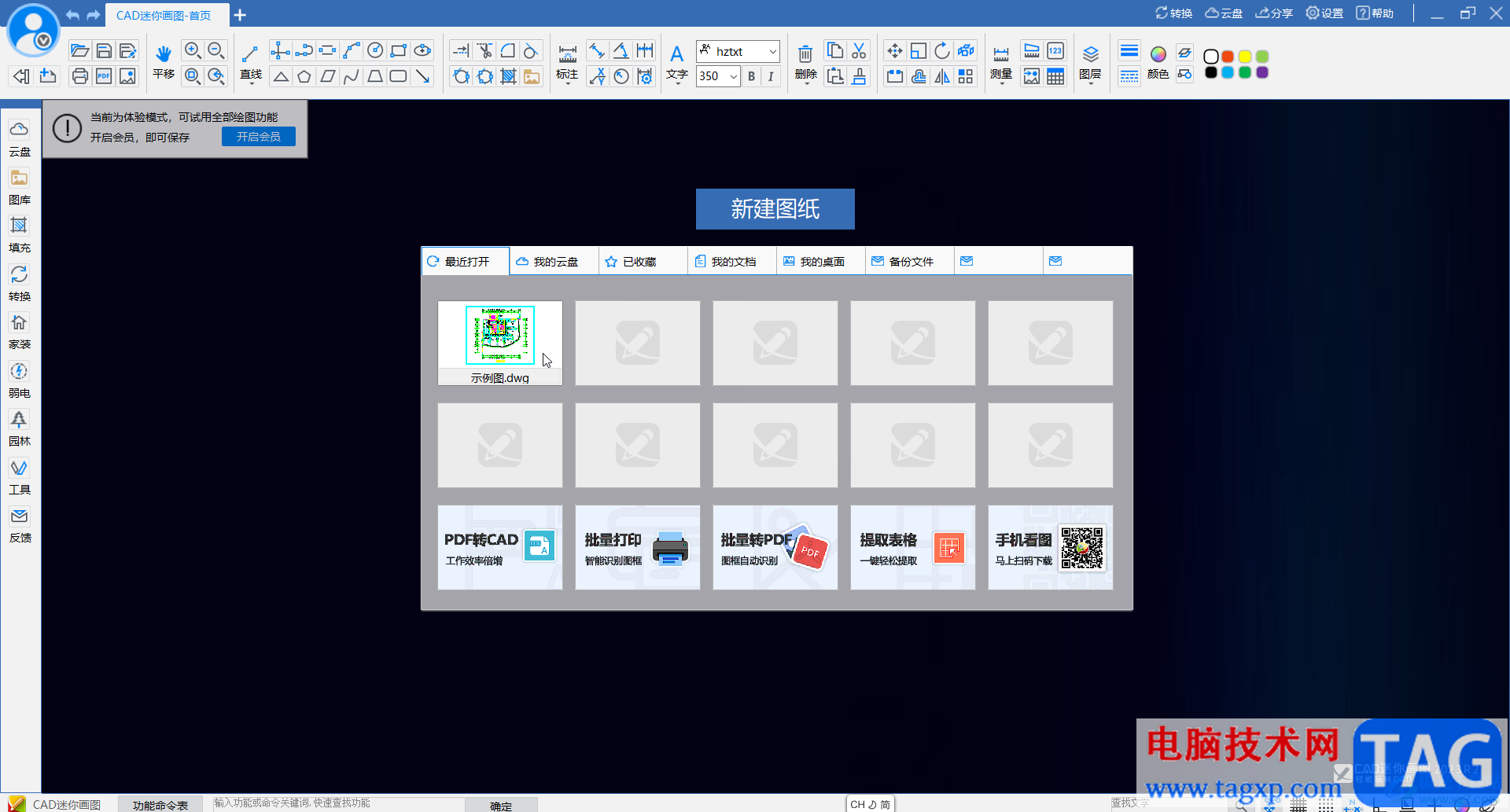The height and width of the screenshot is (812, 1510).
Task: Select the circle drawing tool
Action: pyautogui.click(x=375, y=51)
